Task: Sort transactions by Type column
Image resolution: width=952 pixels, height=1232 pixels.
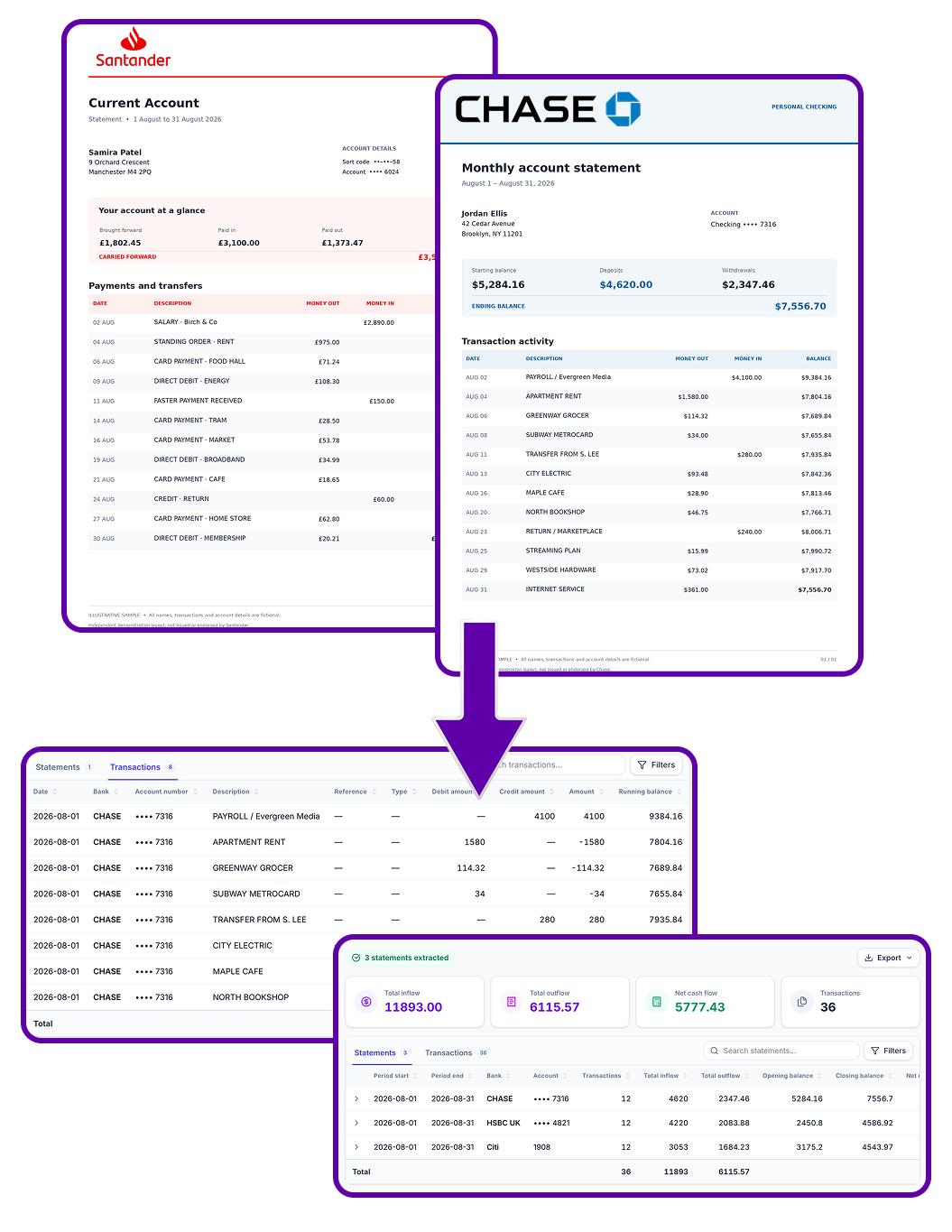Action: pos(403,792)
